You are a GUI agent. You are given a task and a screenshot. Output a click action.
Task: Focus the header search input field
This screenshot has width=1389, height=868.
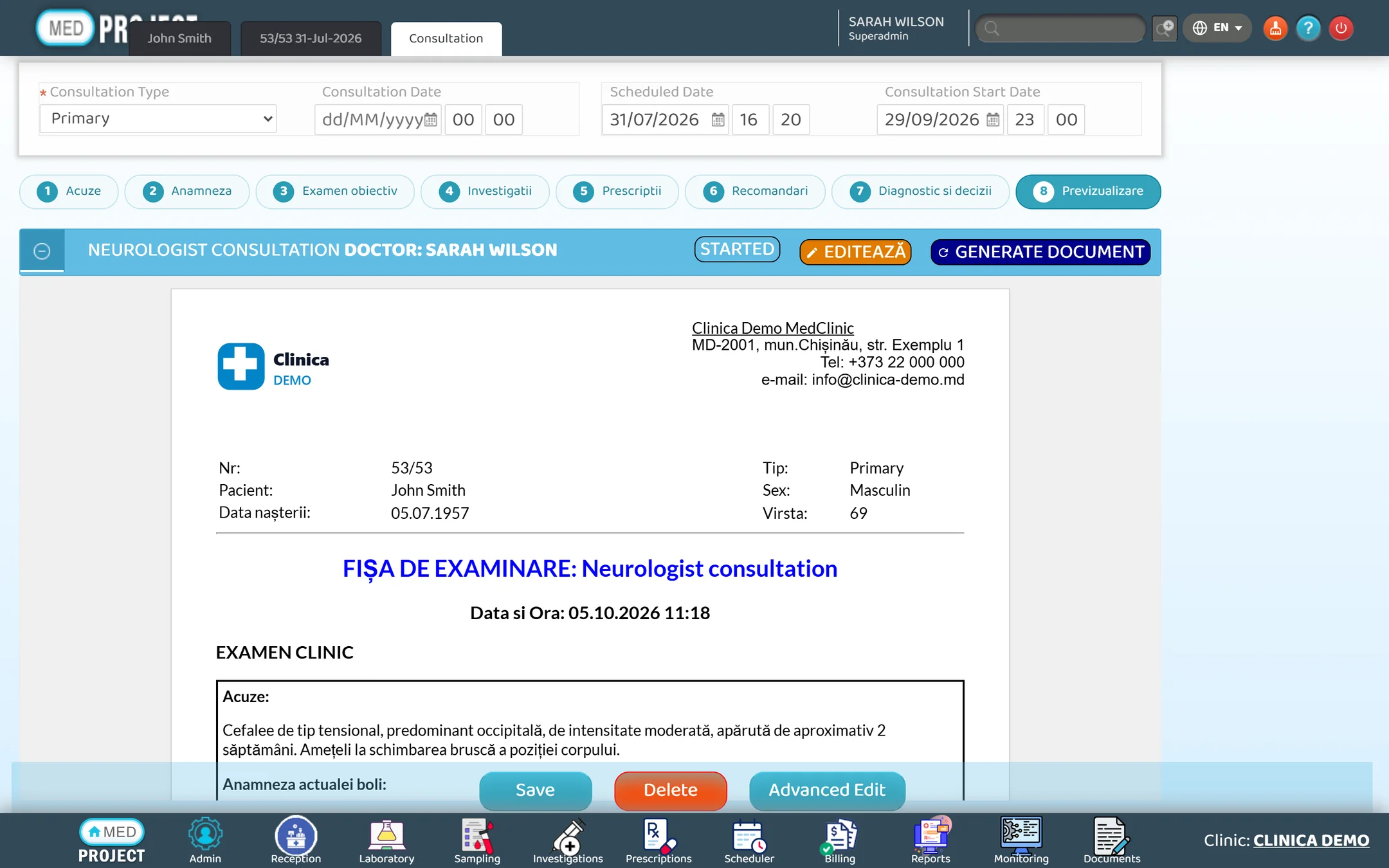tap(1061, 28)
